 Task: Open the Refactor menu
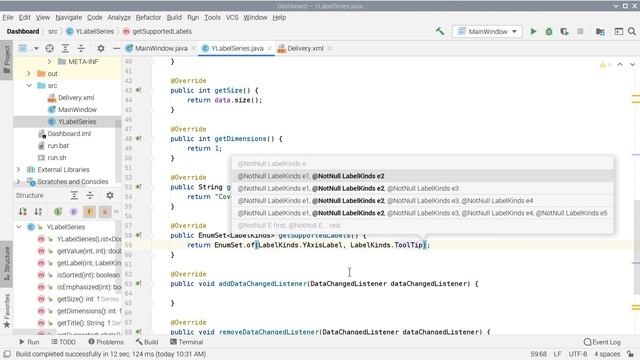148,18
